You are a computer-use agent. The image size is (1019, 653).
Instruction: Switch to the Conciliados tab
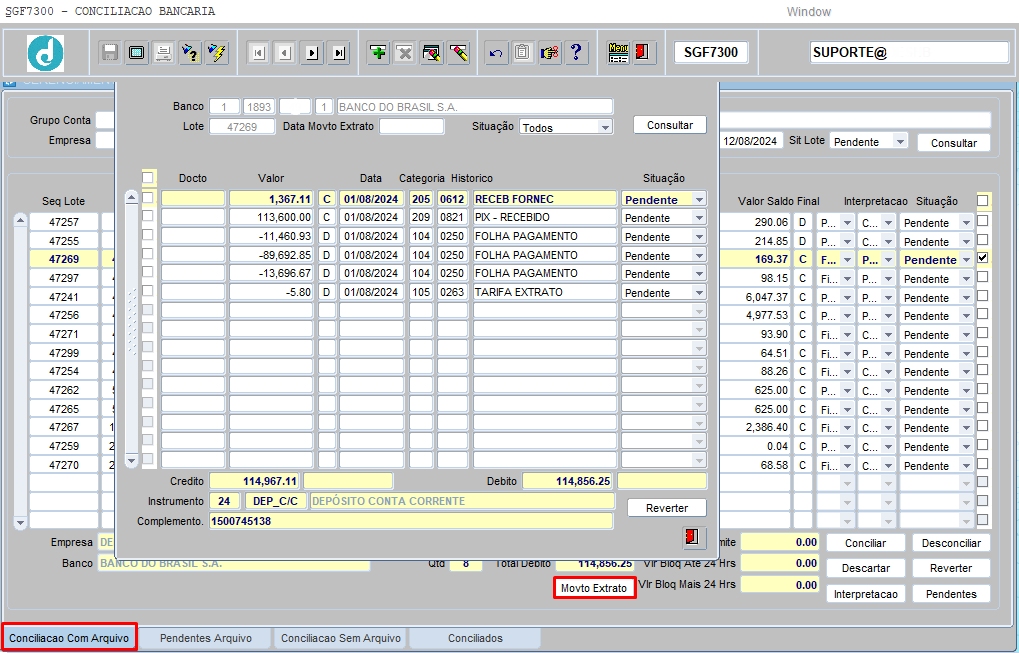(475, 638)
